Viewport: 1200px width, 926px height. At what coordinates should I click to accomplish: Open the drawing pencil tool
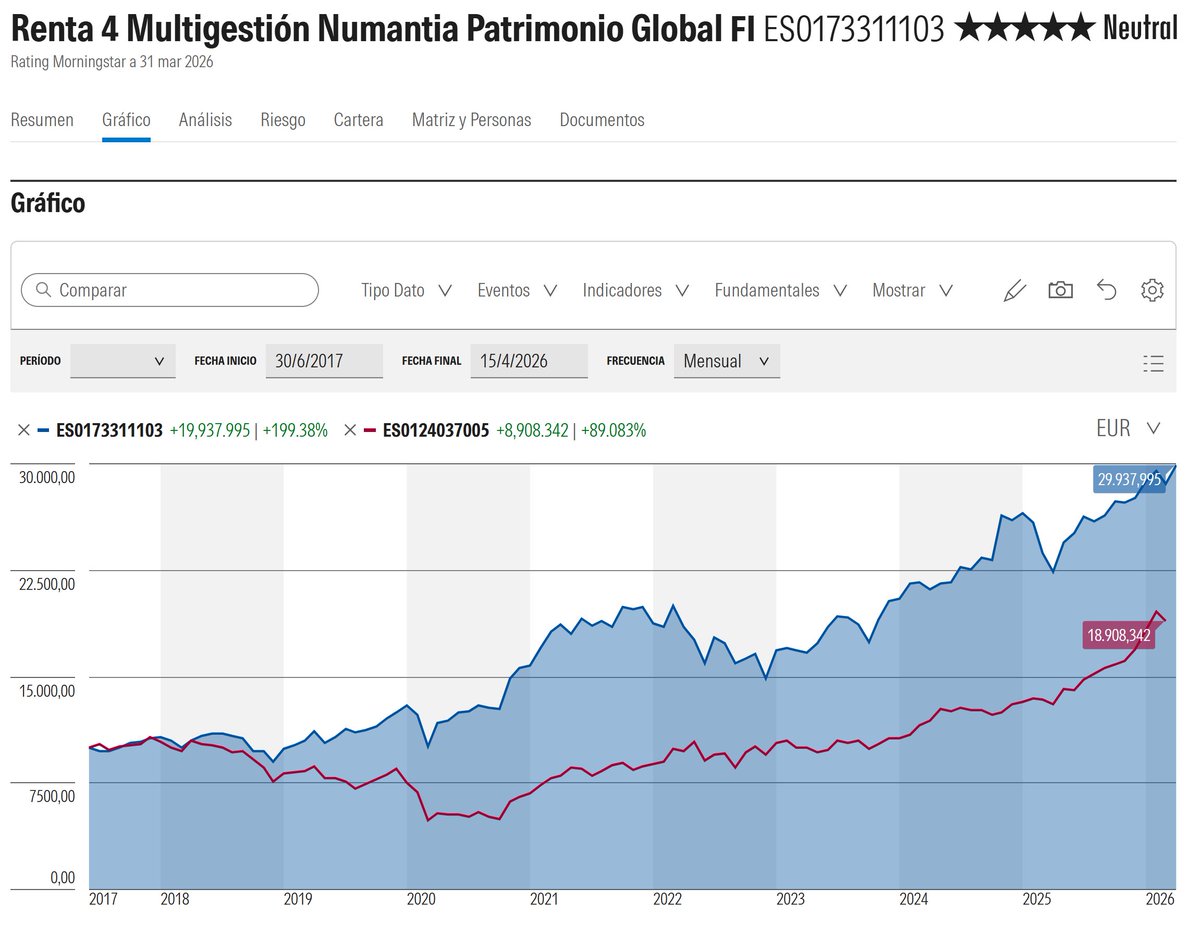[x=1015, y=291]
